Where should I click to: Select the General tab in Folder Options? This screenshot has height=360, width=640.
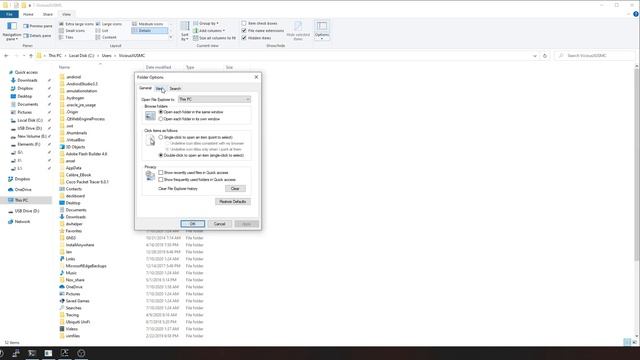pos(145,88)
